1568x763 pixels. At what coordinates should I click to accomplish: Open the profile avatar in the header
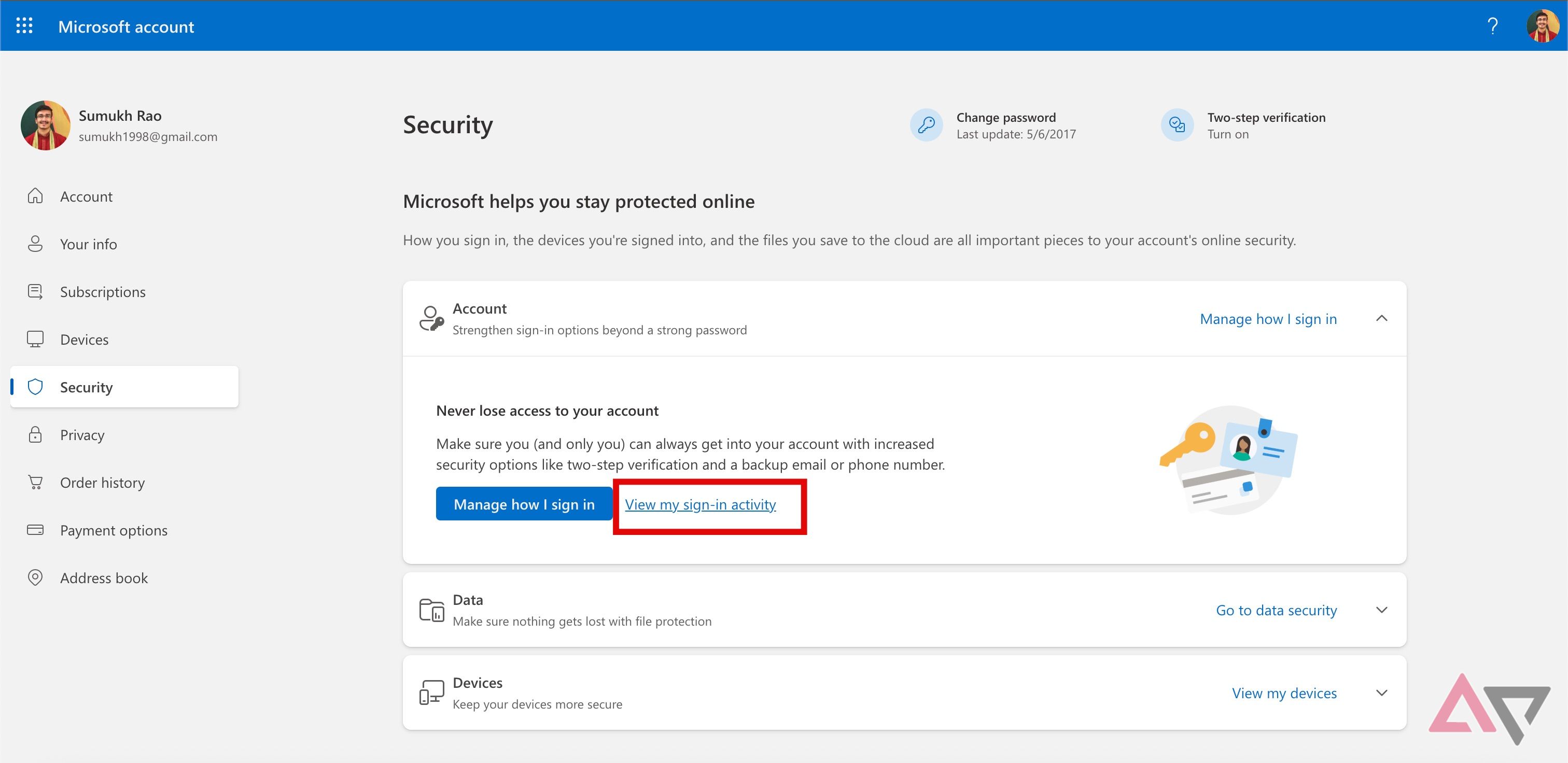point(1543,25)
